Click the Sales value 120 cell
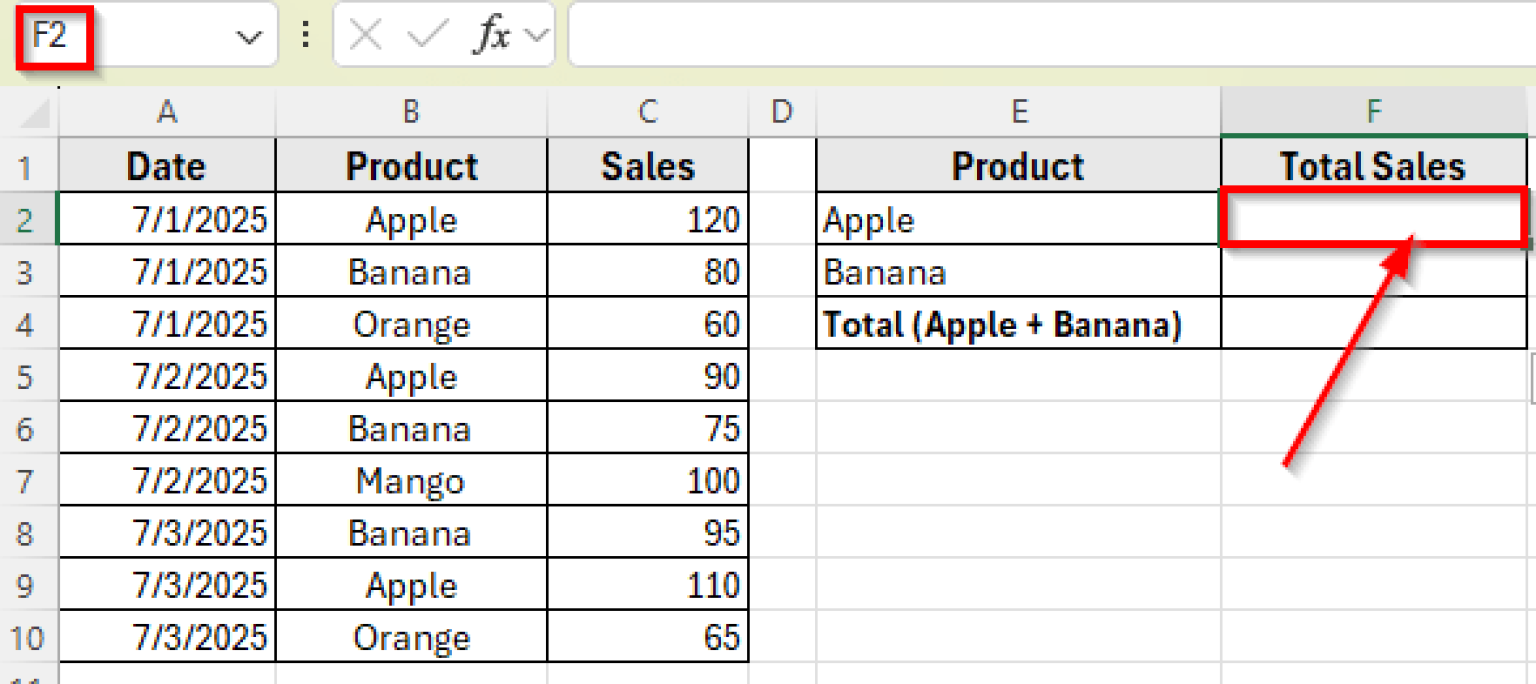The width and height of the screenshot is (1536, 684). coord(647,218)
